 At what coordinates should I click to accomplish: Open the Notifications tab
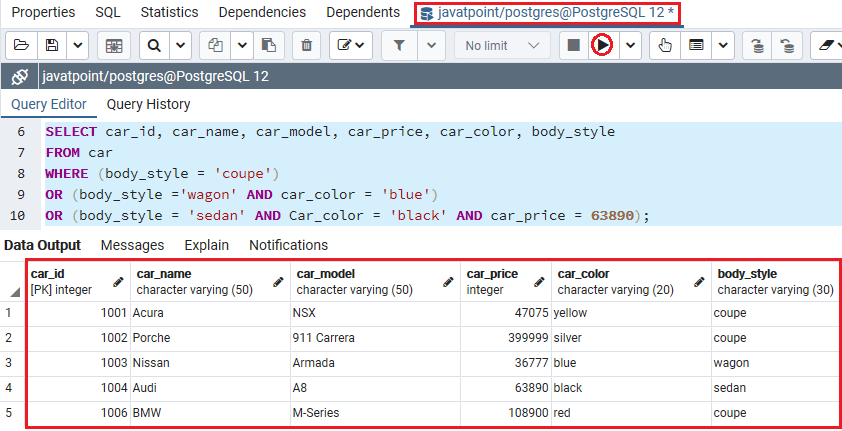(288, 245)
